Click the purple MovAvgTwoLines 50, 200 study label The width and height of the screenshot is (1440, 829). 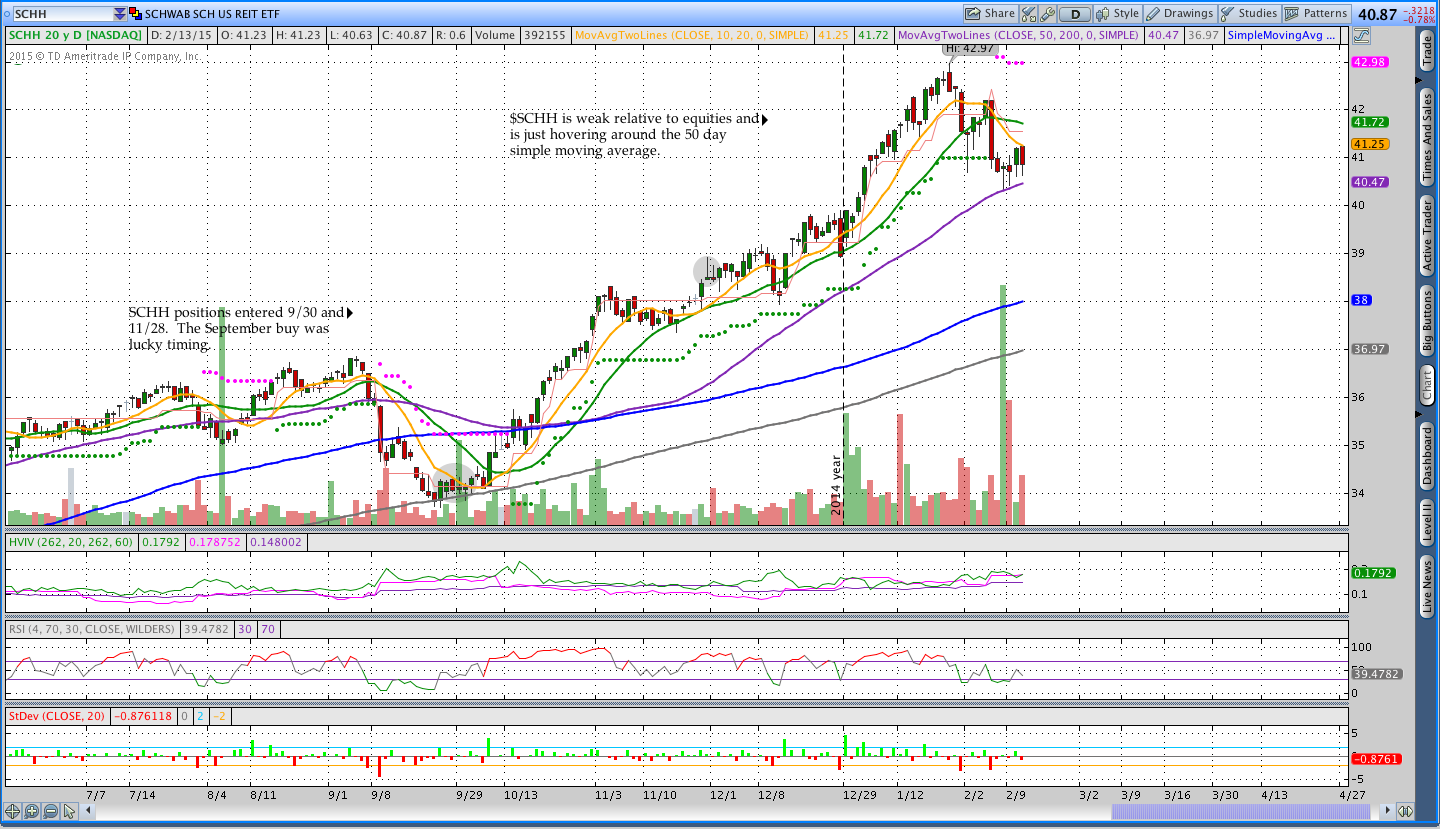tap(1019, 35)
